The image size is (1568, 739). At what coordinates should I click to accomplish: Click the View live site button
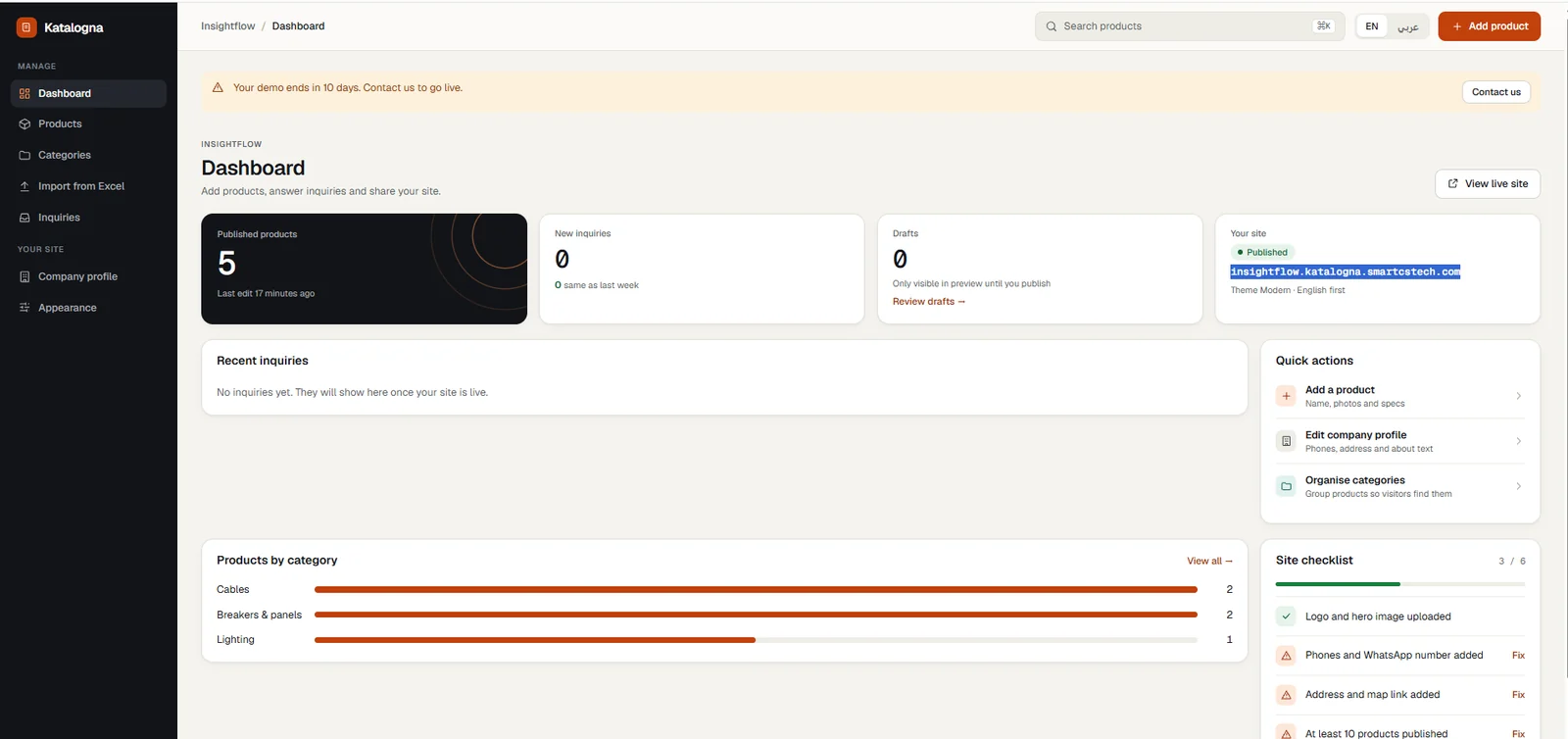coord(1488,183)
